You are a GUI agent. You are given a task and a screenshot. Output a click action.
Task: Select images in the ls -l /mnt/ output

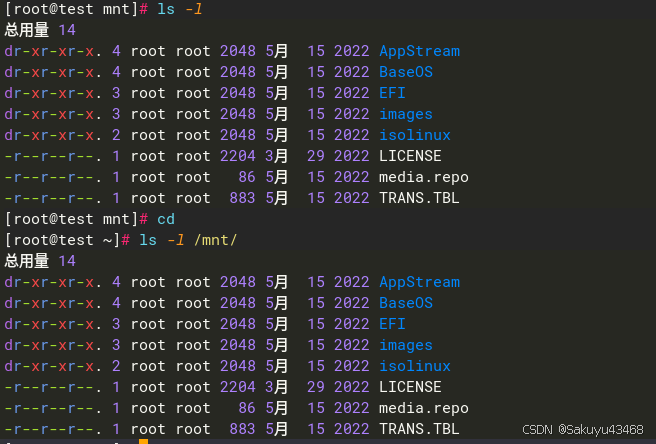click(406, 345)
